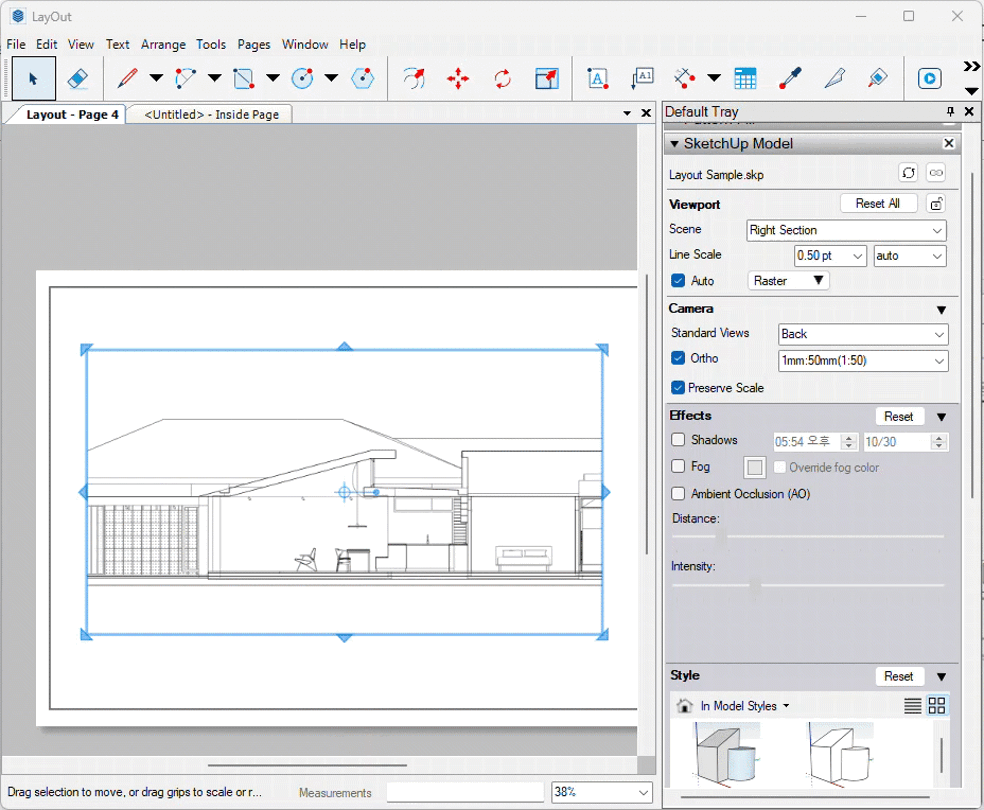Click the Measurements input field
The width and height of the screenshot is (984, 810).
[465, 792]
